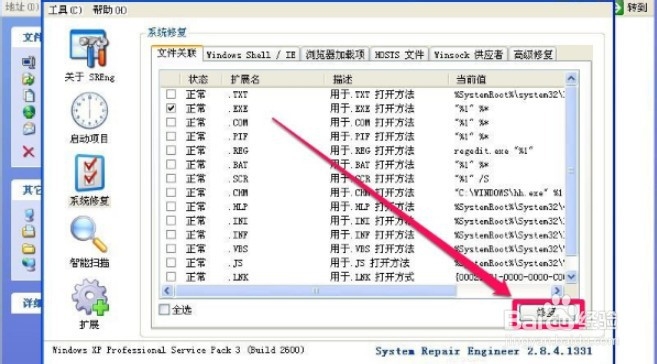Click green globe publish icon in Explorer pane

point(28,112)
